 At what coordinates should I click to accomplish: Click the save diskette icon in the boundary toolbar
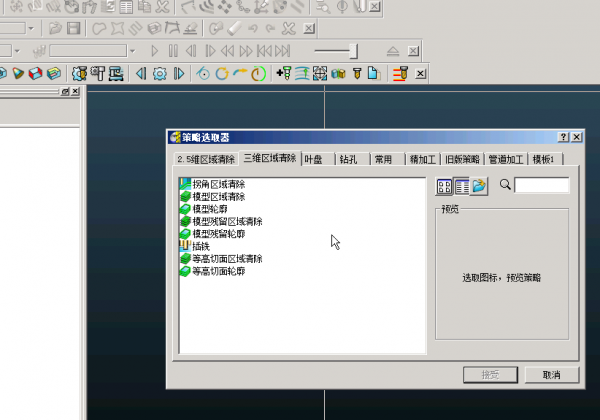pos(73,28)
